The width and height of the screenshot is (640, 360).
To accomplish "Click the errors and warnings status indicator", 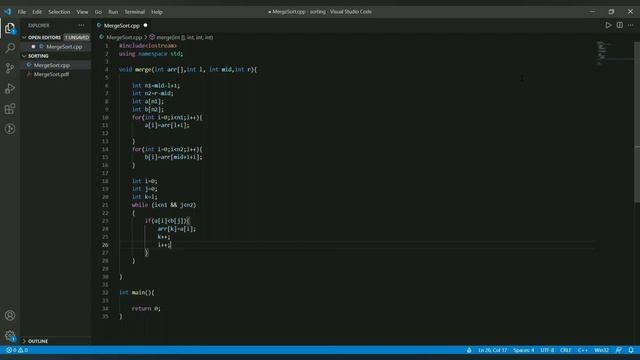I will point(17,350).
